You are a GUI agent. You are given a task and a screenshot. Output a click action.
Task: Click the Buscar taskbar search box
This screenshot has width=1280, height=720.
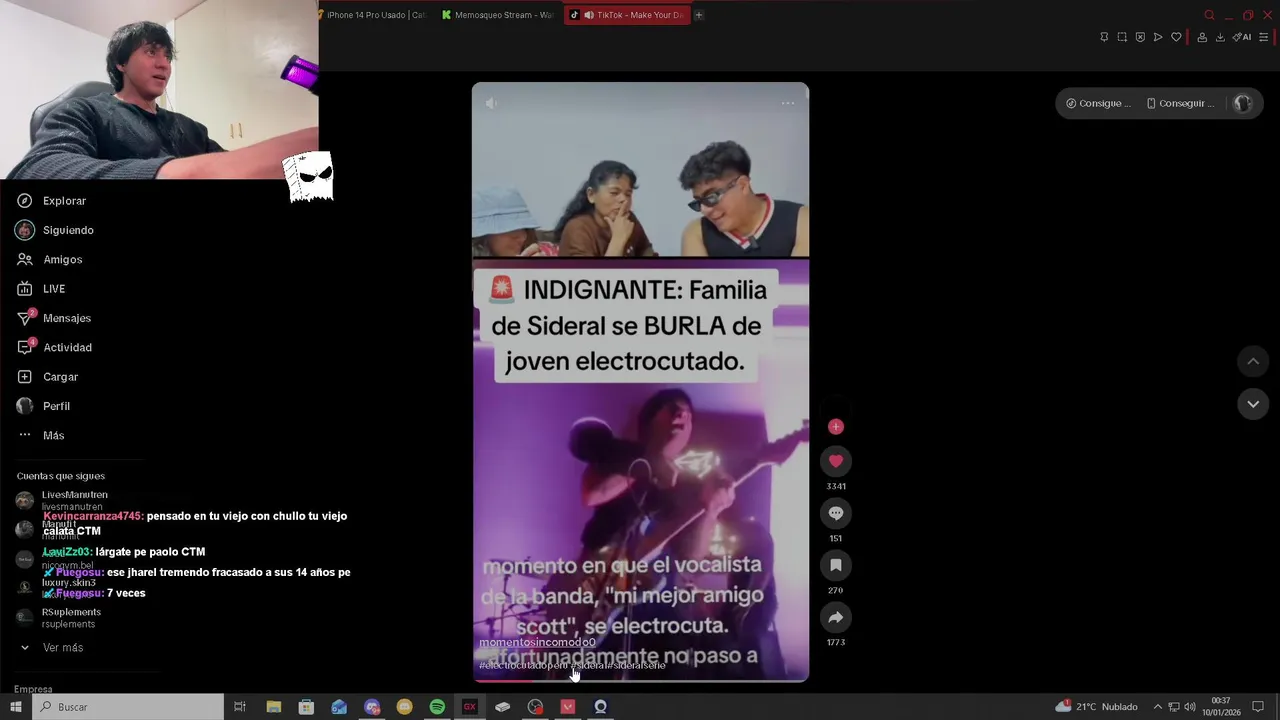pos(128,707)
